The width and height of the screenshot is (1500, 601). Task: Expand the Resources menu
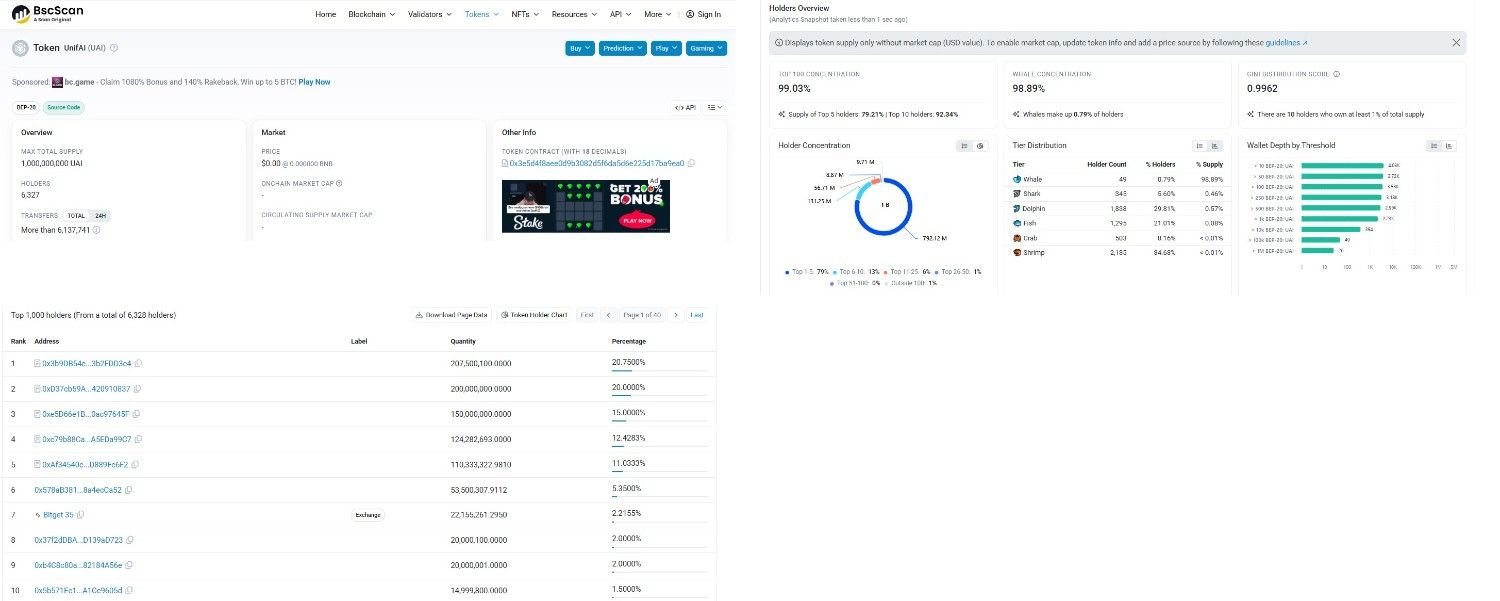[x=575, y=14]
